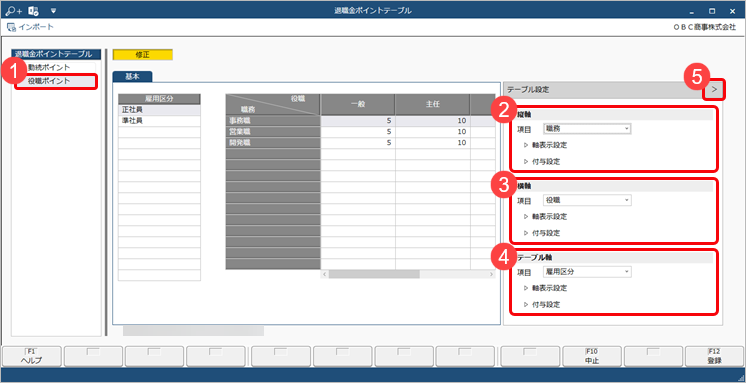746x383 pixels.
Task: Click the F12 登録 function button
Action: pyautogui.click(x=715, y=356)
